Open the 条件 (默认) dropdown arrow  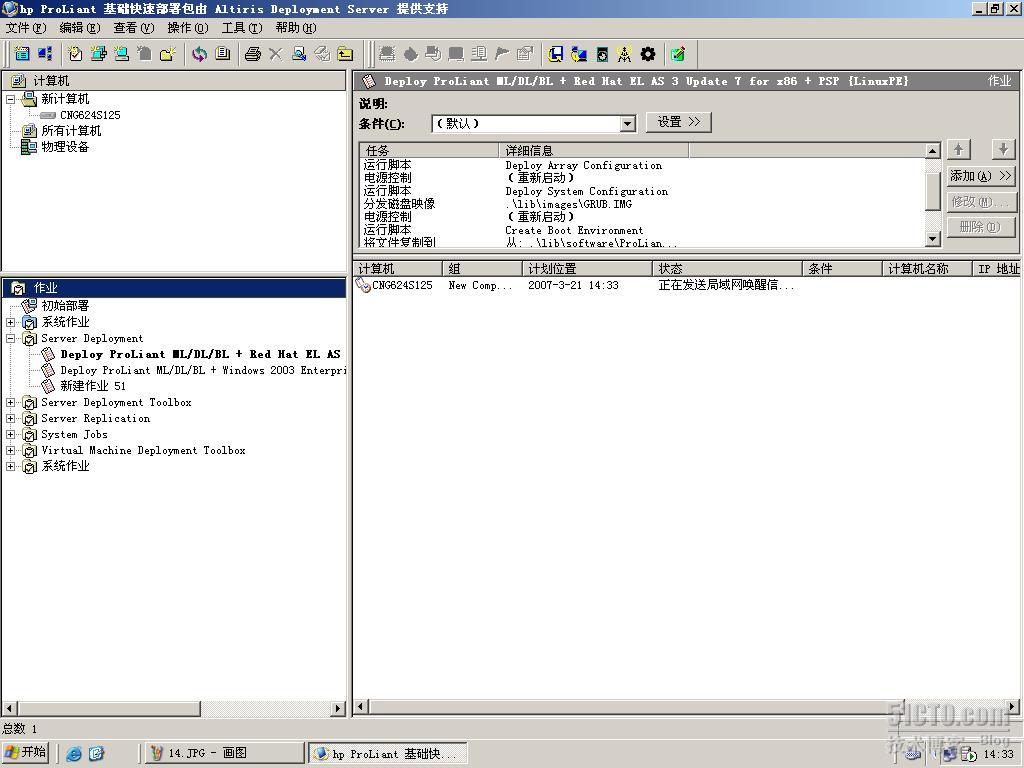(x=628, y=123)
